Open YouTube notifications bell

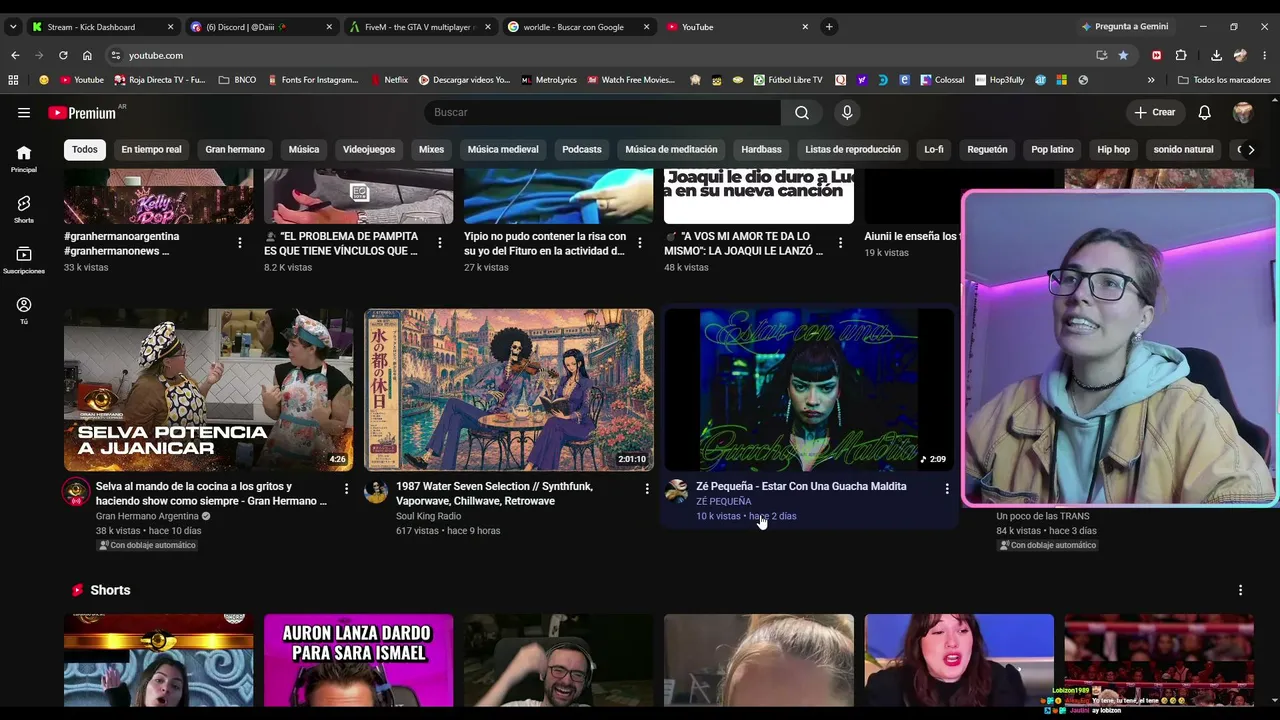[1205, 113]
